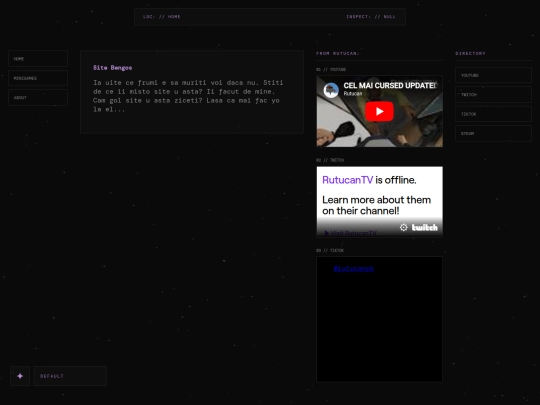Open the @rutucanuk TikTok link
This screenshot has width=540, height=405.
pyautogui.click(x=354, y=269)
